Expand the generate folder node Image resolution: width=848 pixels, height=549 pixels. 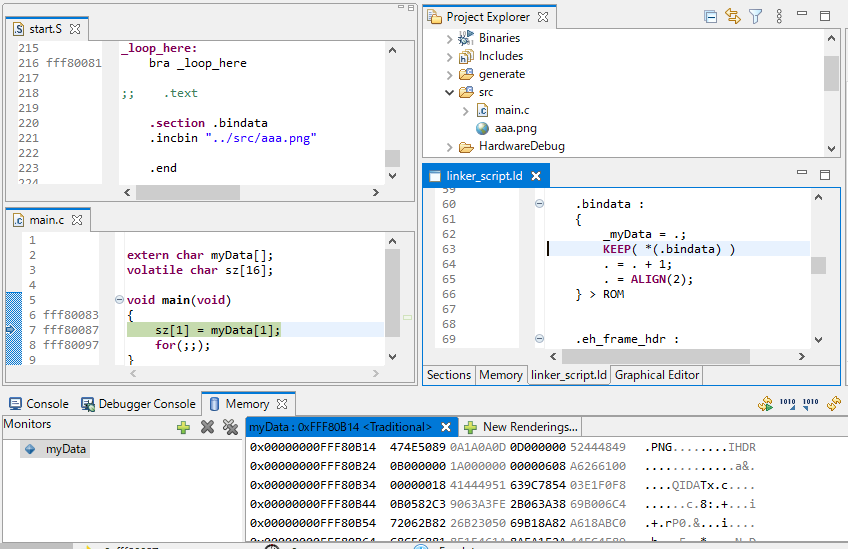[449, 75]
